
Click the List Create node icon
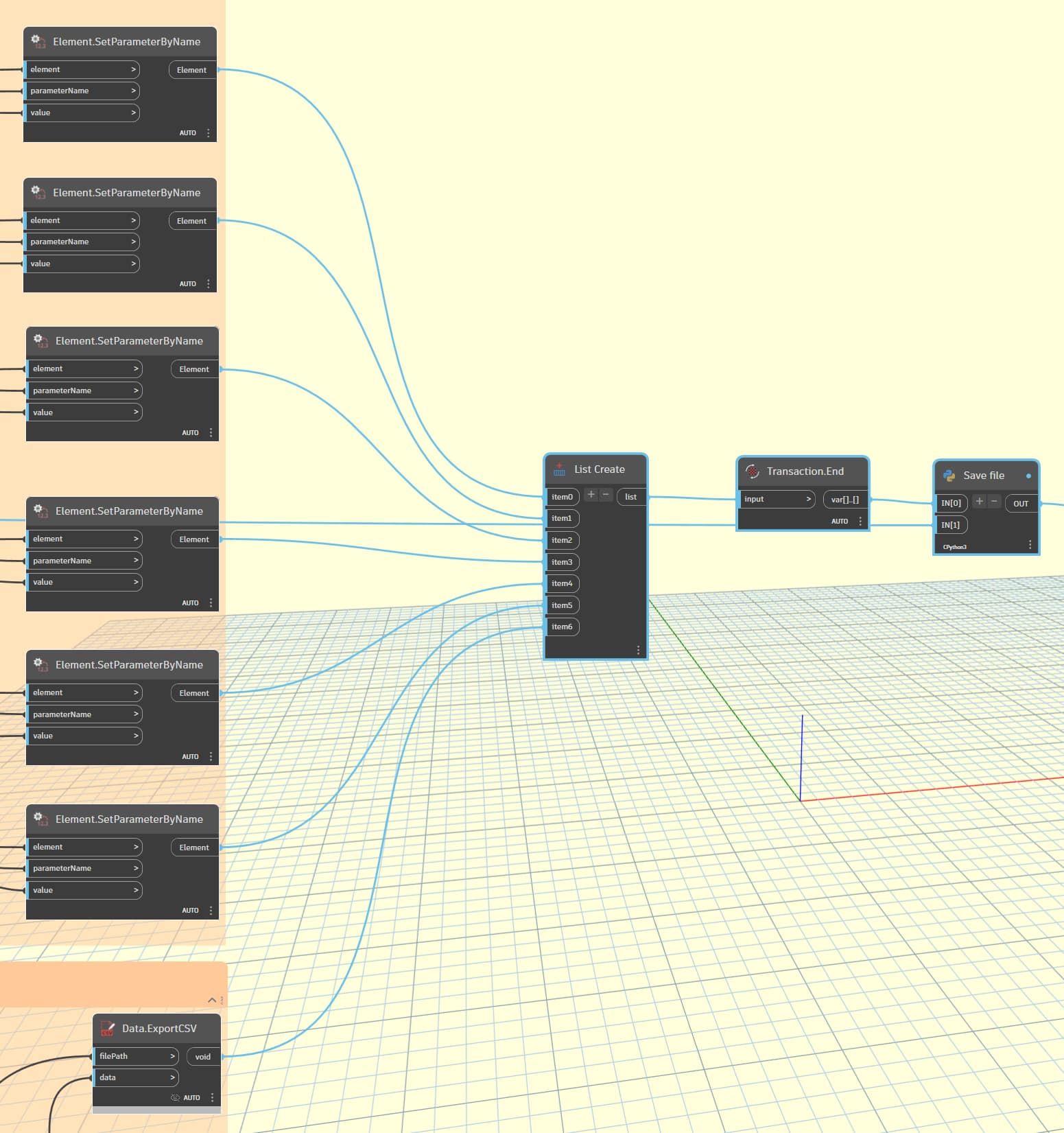click(x=559, y=469)
